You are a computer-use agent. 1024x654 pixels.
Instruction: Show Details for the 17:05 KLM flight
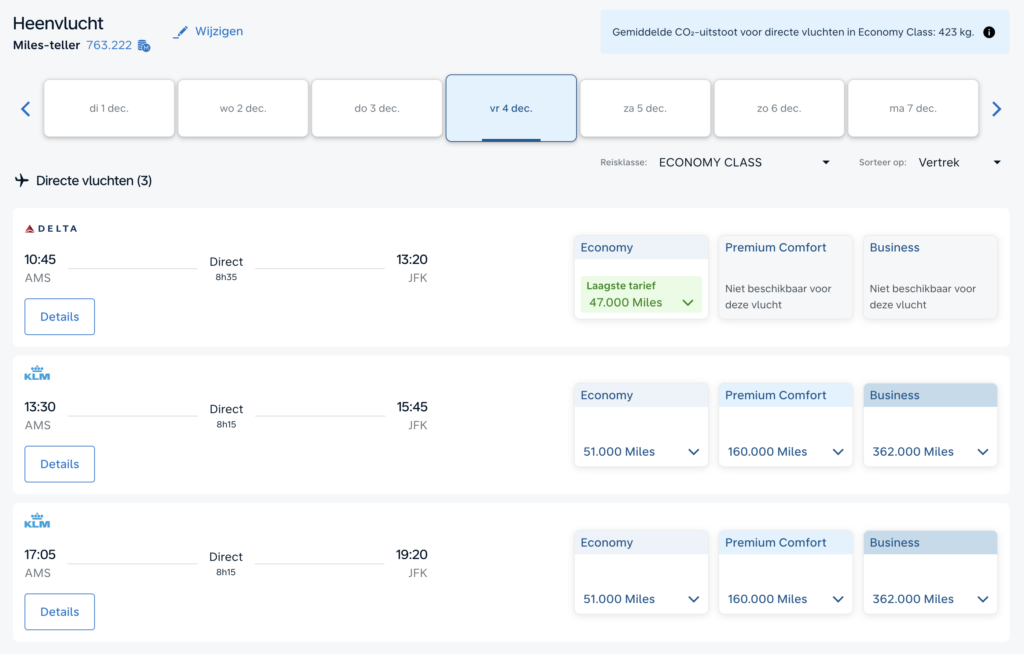59,612
